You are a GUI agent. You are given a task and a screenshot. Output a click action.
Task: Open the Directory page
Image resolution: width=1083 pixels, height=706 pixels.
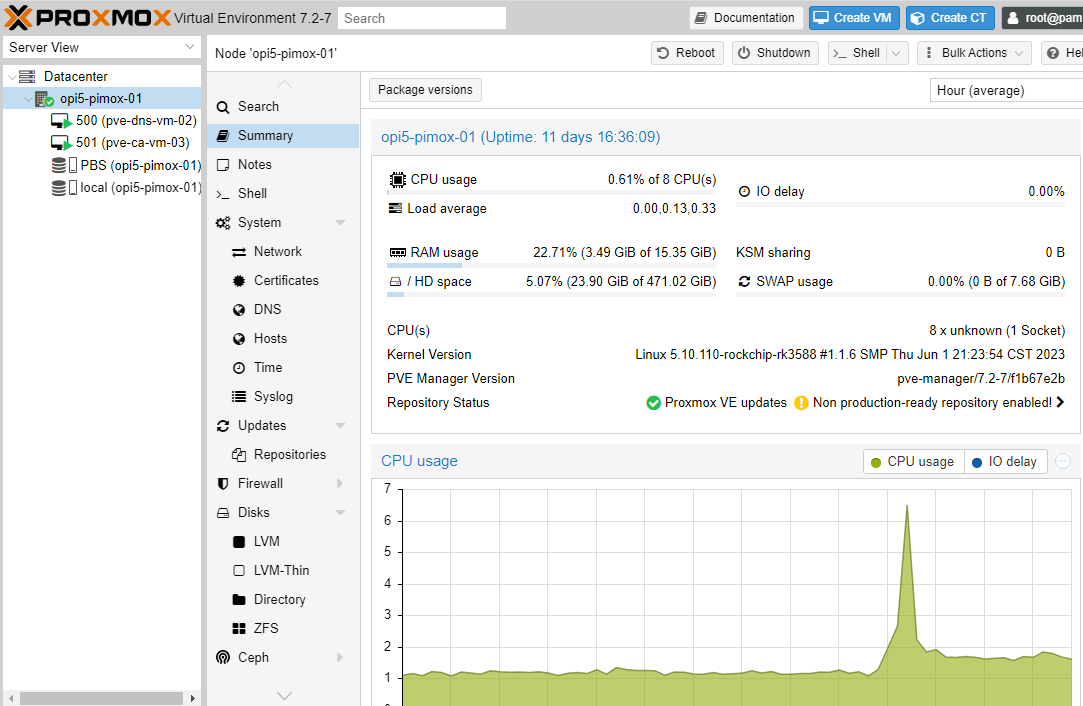click(x=284, y=600)
